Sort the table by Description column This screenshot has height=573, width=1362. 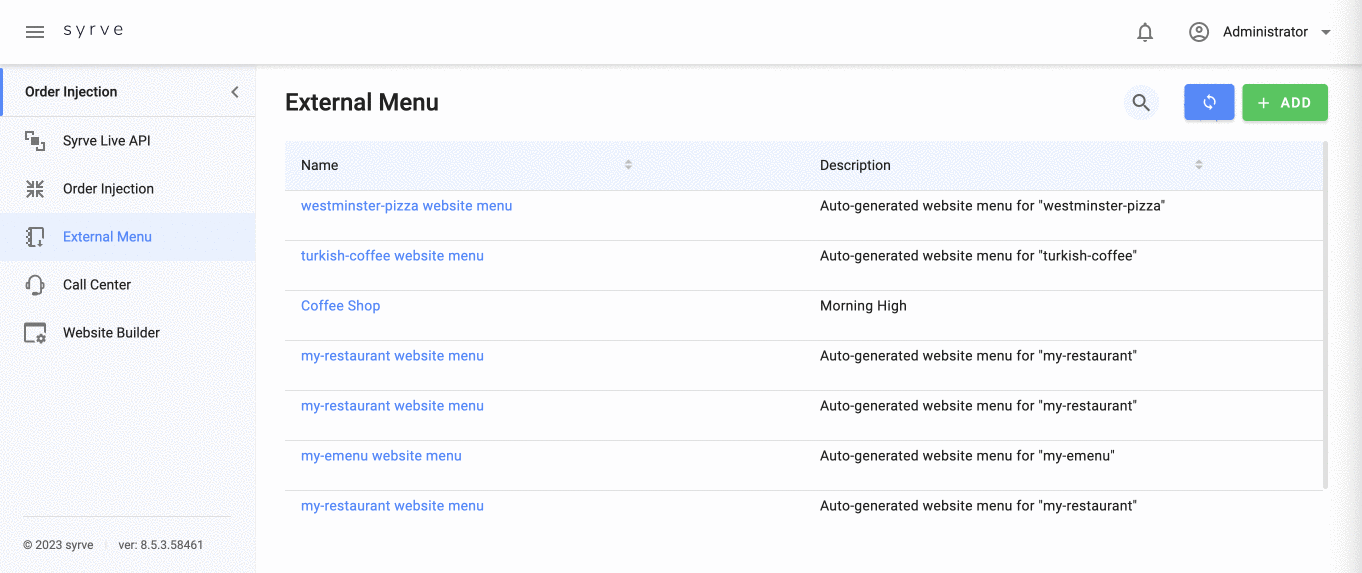1198,165
